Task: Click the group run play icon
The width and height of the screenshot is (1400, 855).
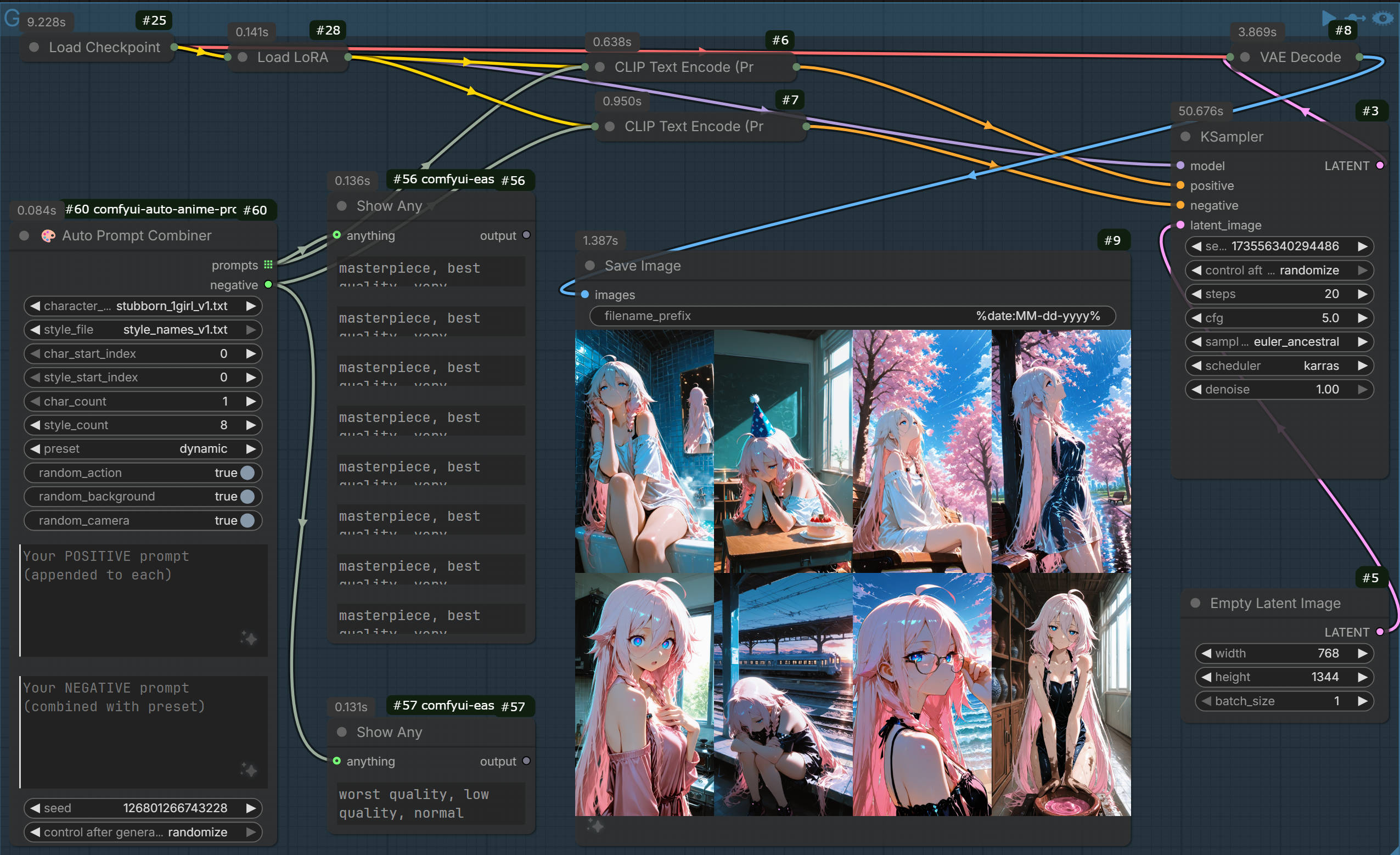Action: [x=1329, y=19]
